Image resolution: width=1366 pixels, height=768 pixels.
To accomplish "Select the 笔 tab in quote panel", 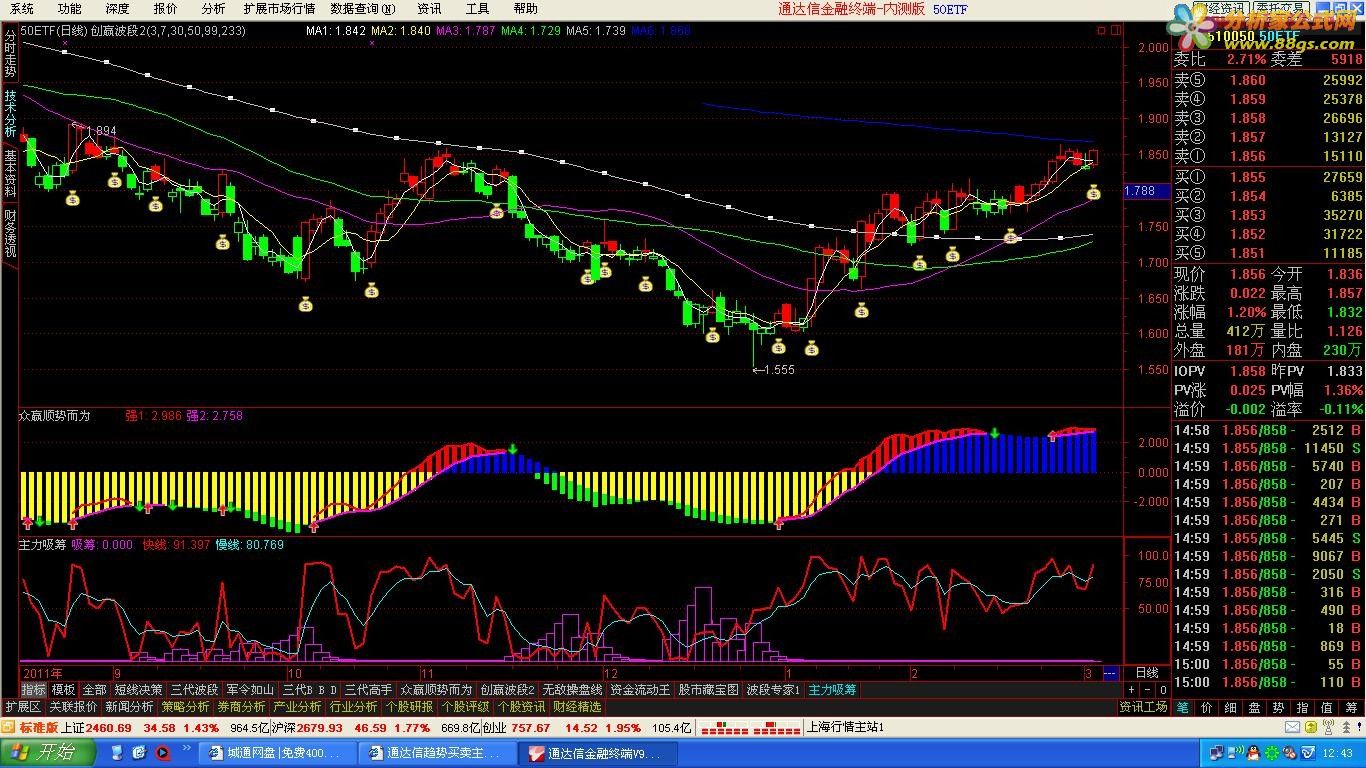I will [1182, 707].
